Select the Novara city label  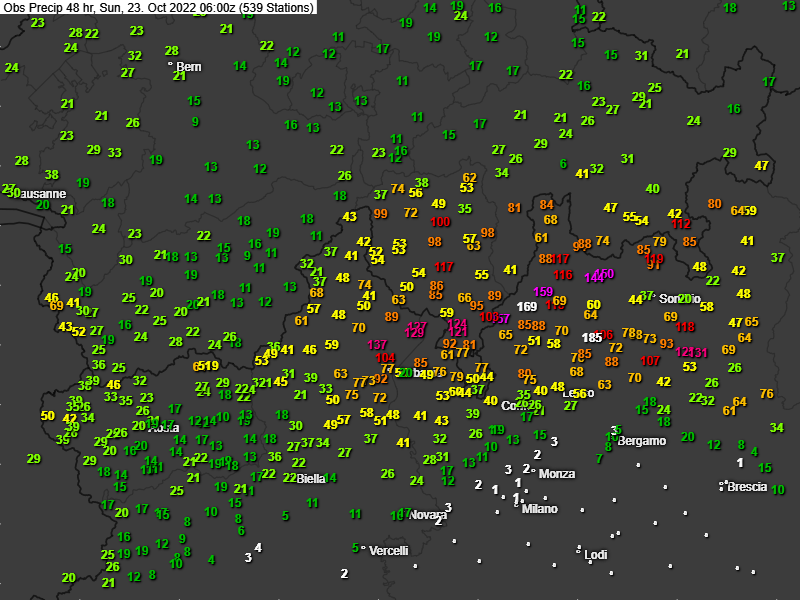(428, 515)
